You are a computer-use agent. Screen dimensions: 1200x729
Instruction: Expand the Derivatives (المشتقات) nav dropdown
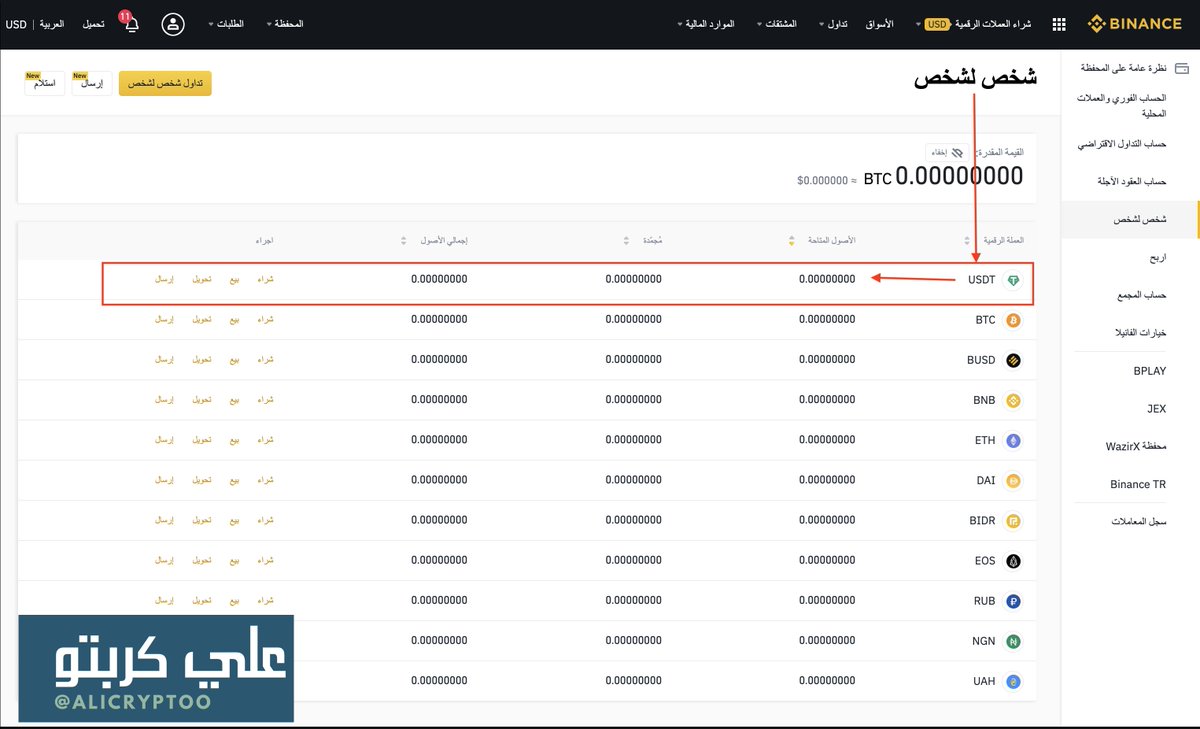(776, 24)
